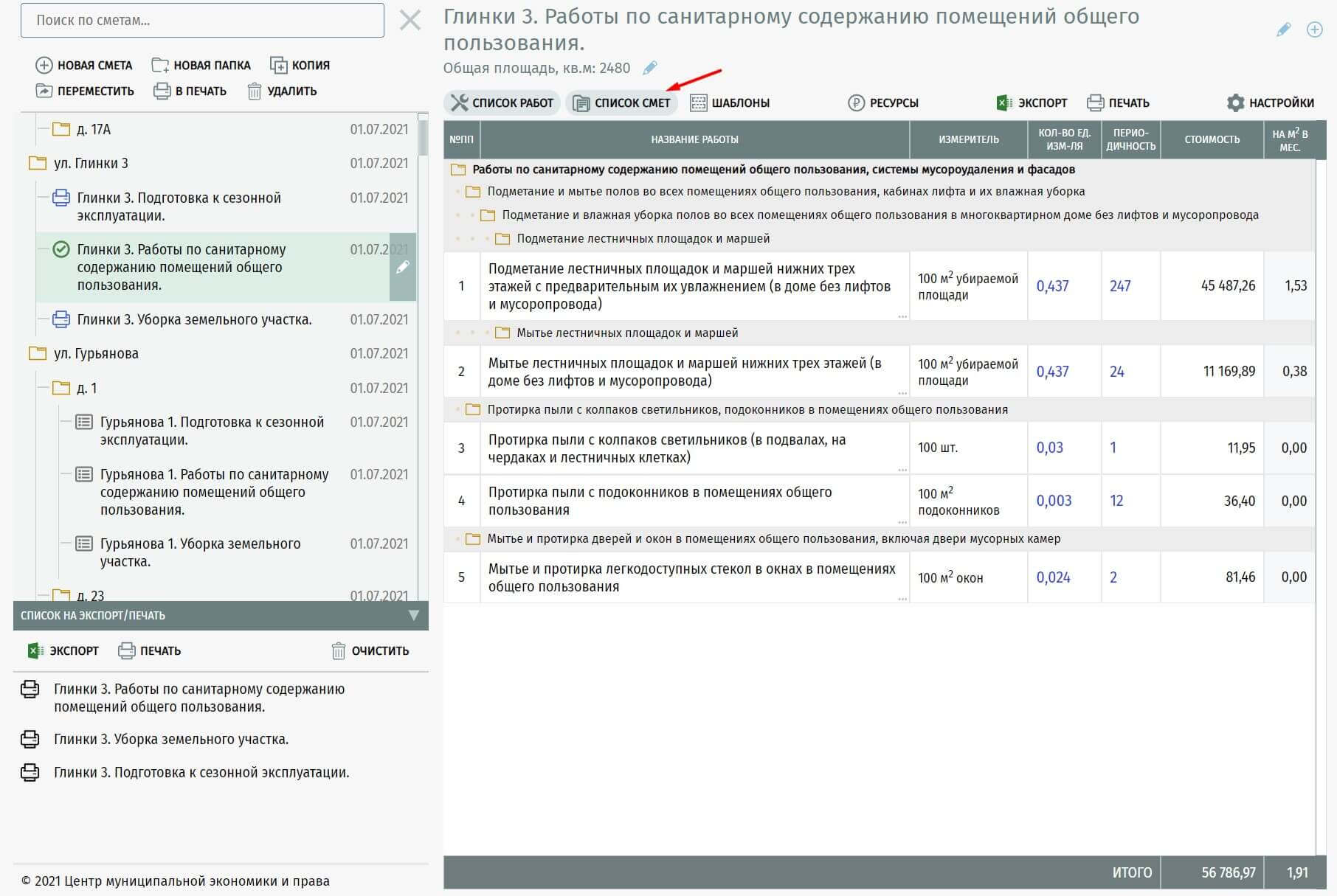Click printer icon beside Глинки 3. Уборка земельного участка in export list
1337x896 pixels.
pyautogui.click(x=30, y=739)
